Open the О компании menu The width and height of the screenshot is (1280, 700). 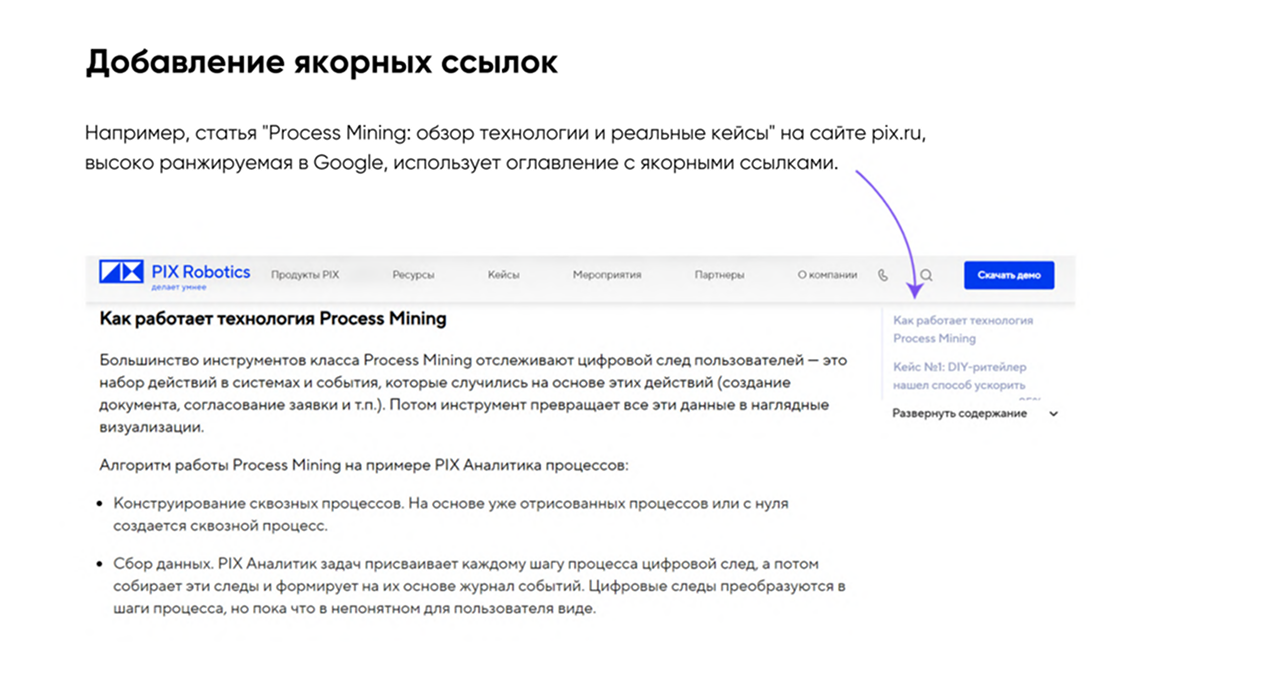(x=827, y=275)
